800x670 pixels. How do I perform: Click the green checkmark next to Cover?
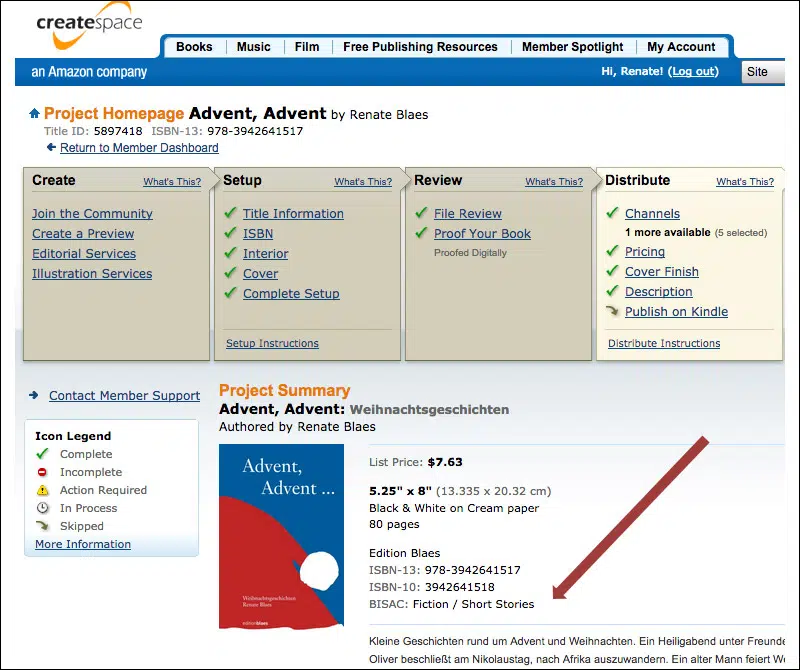231,272
